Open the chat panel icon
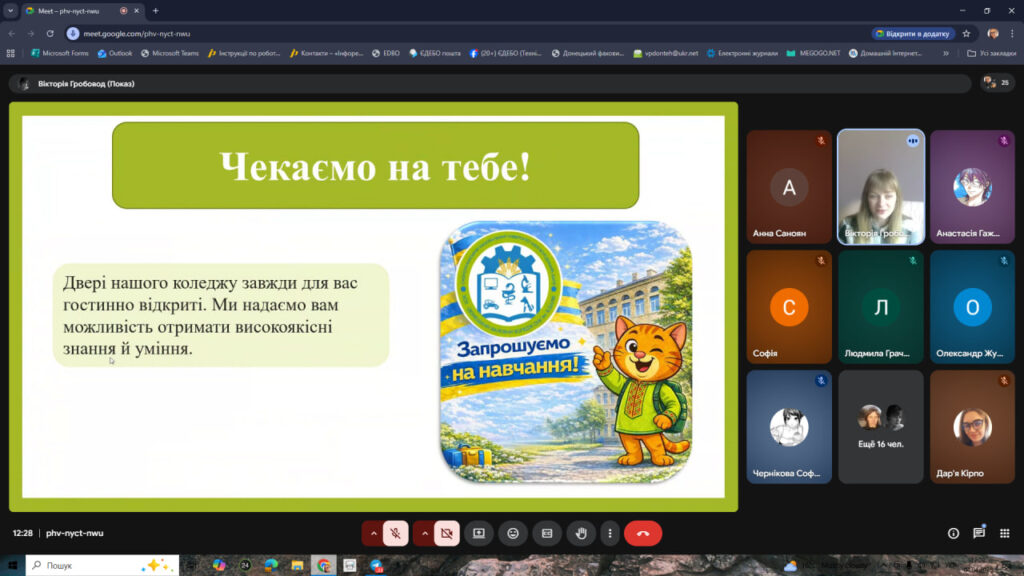 tap(979, 533)
